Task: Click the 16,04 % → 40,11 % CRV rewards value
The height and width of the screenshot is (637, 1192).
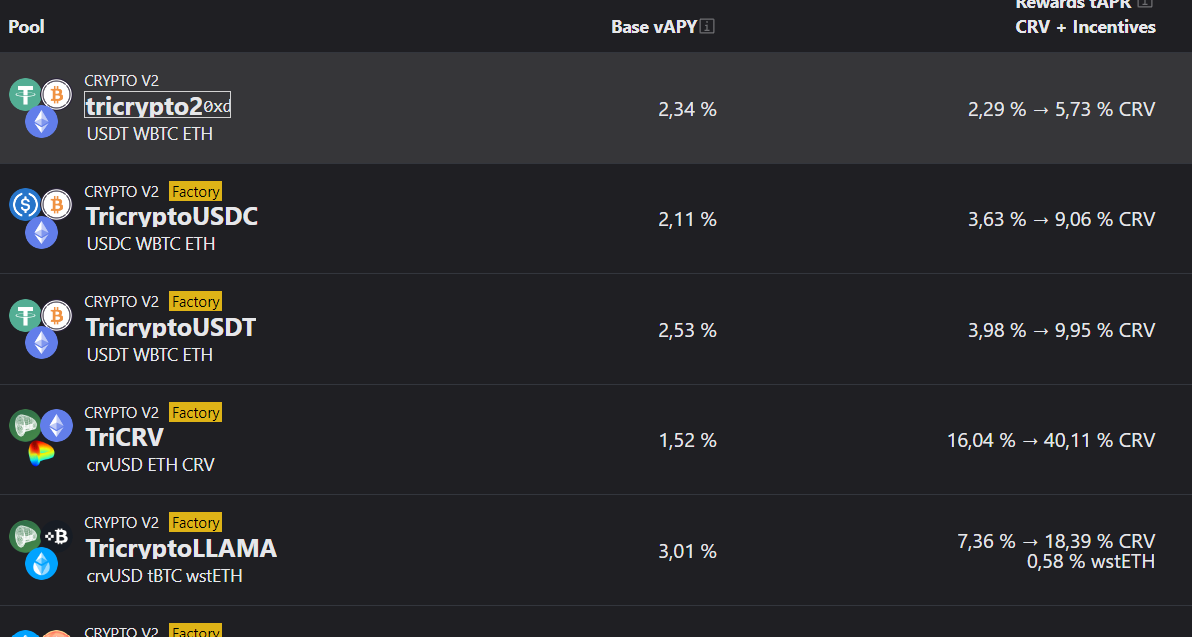Action: (x=1051, y=440)
